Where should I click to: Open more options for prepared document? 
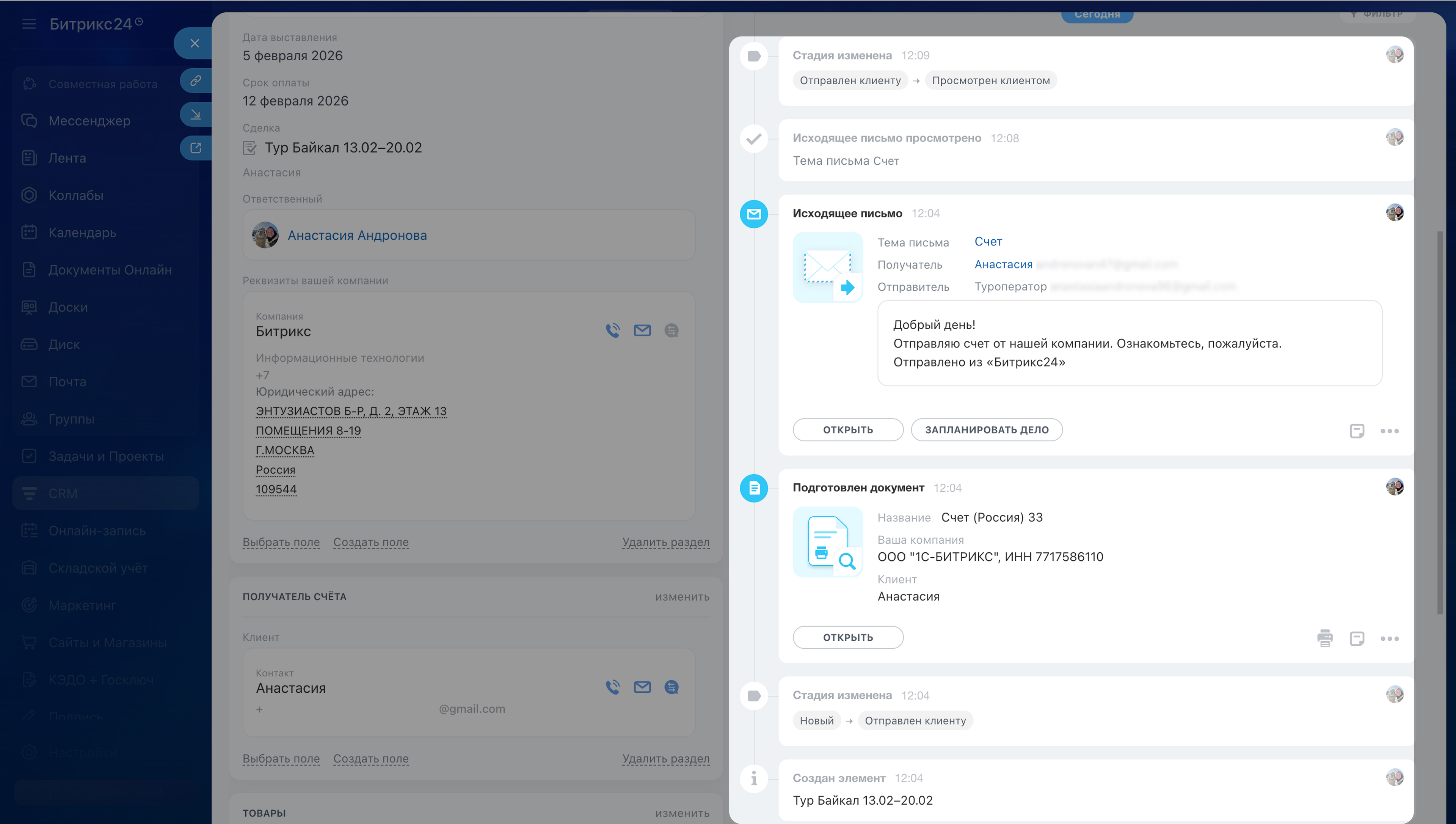pyautogui.click(x=1389, y=638)
